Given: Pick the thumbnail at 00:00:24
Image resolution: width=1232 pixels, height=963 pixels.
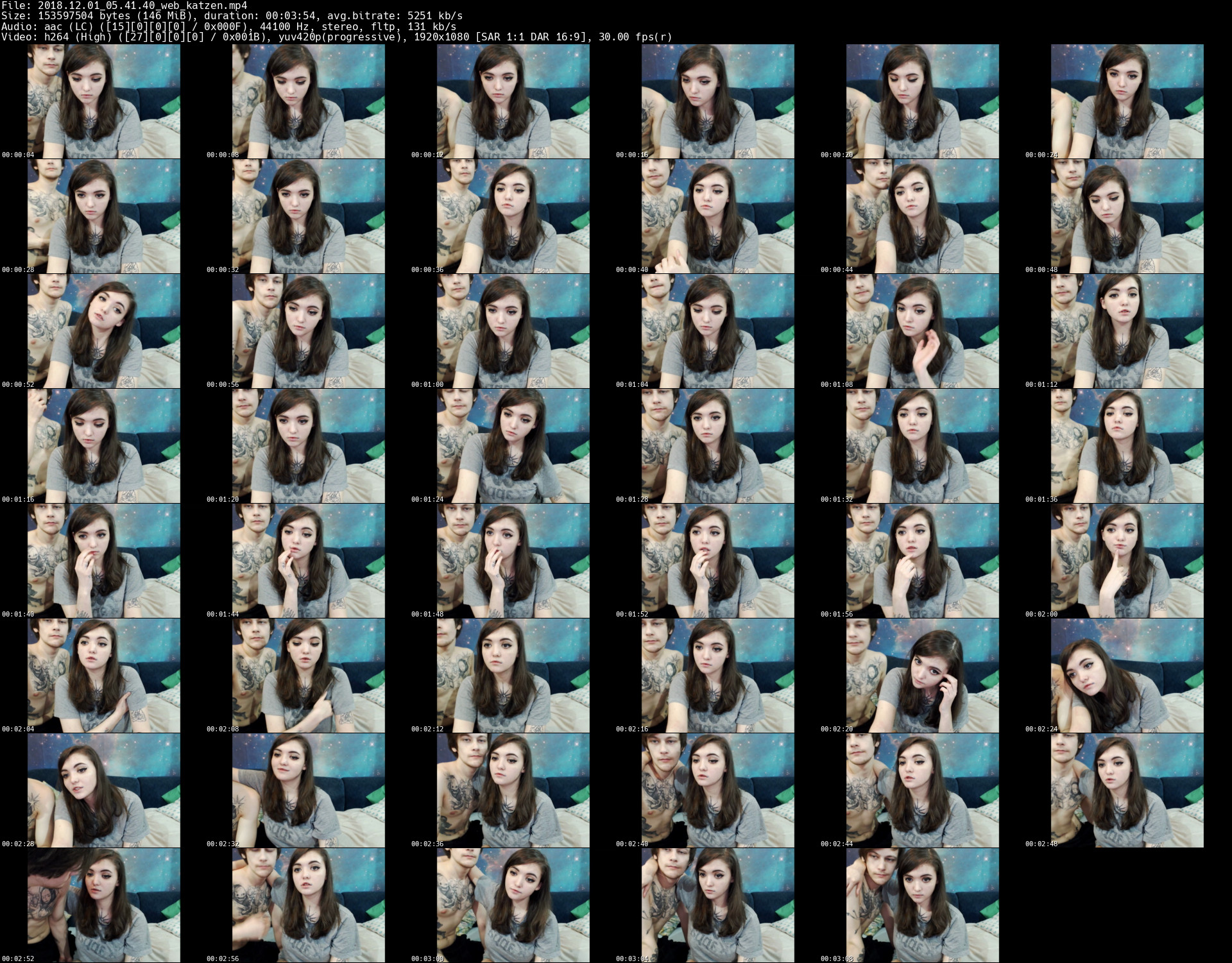Looking at the screenshot, I should pyautogui.click(x=1127, y=101).
